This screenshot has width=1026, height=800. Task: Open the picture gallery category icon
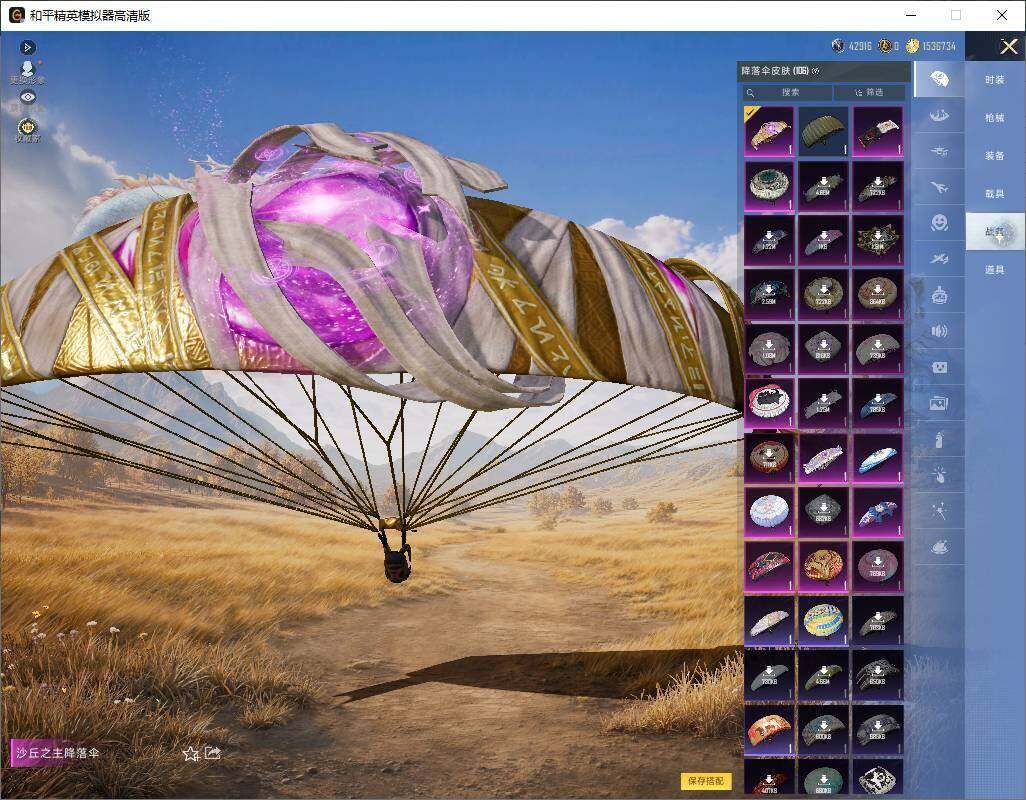pyautogui.click(x=939, y=404)
